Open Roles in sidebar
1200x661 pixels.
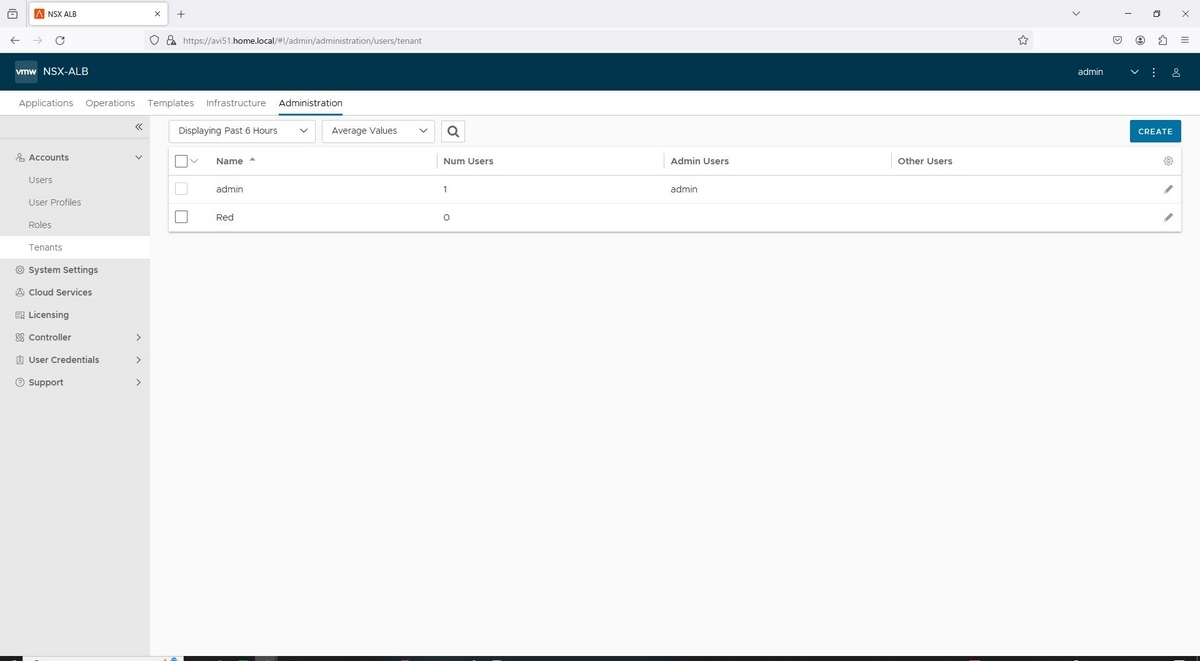[40, 225]
